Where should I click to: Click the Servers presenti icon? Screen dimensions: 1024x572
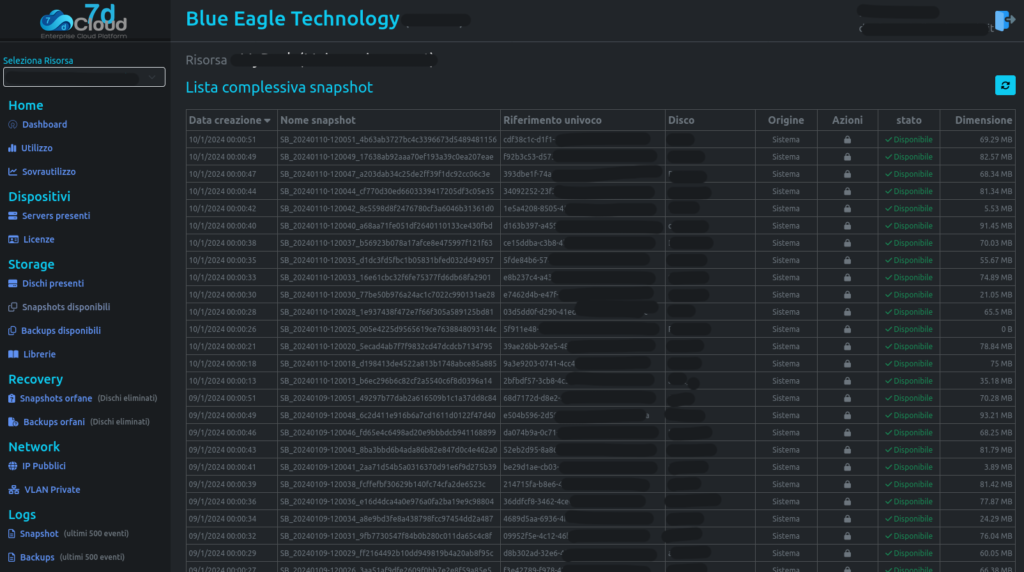pyautogui.click(x=13, y=216)
